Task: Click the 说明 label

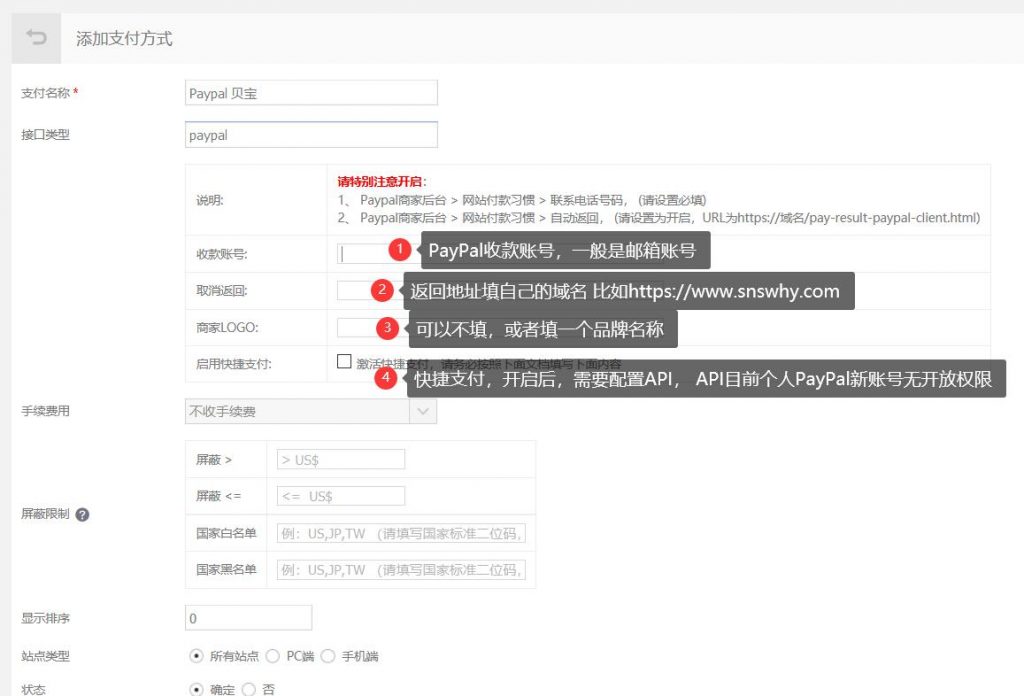Action: coord(210,200)
